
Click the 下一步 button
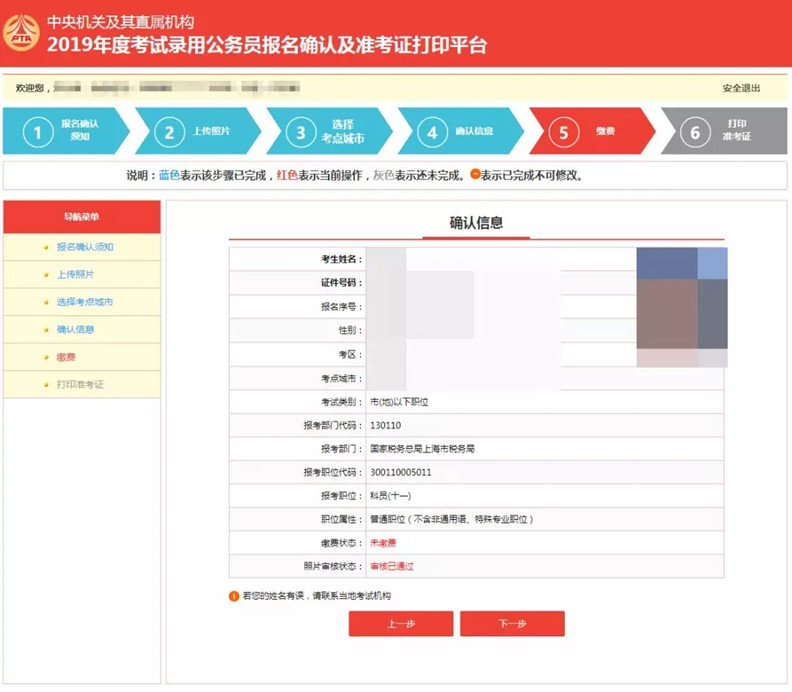[512, 624]
